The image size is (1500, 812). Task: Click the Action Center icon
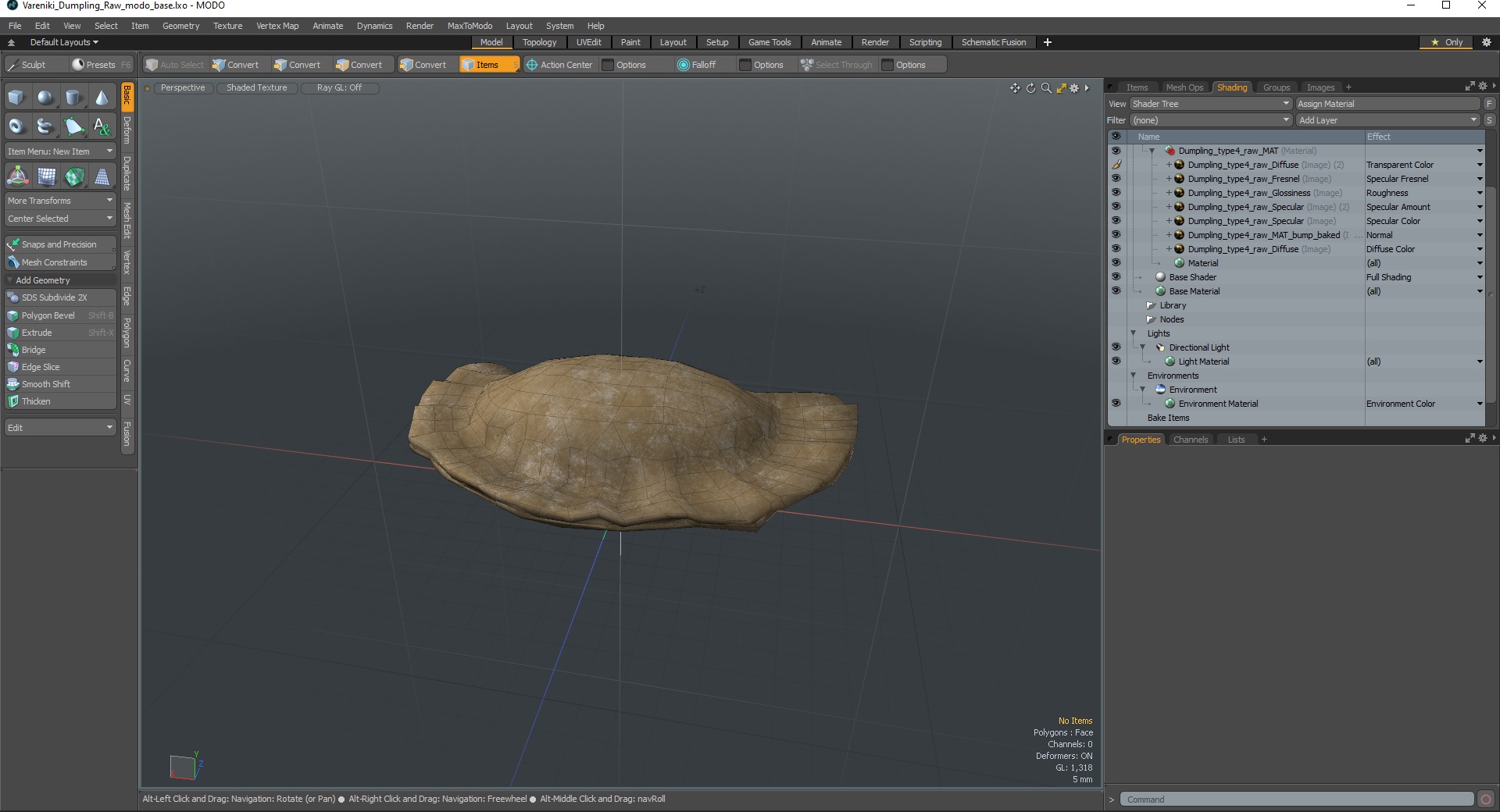[532, 65]
